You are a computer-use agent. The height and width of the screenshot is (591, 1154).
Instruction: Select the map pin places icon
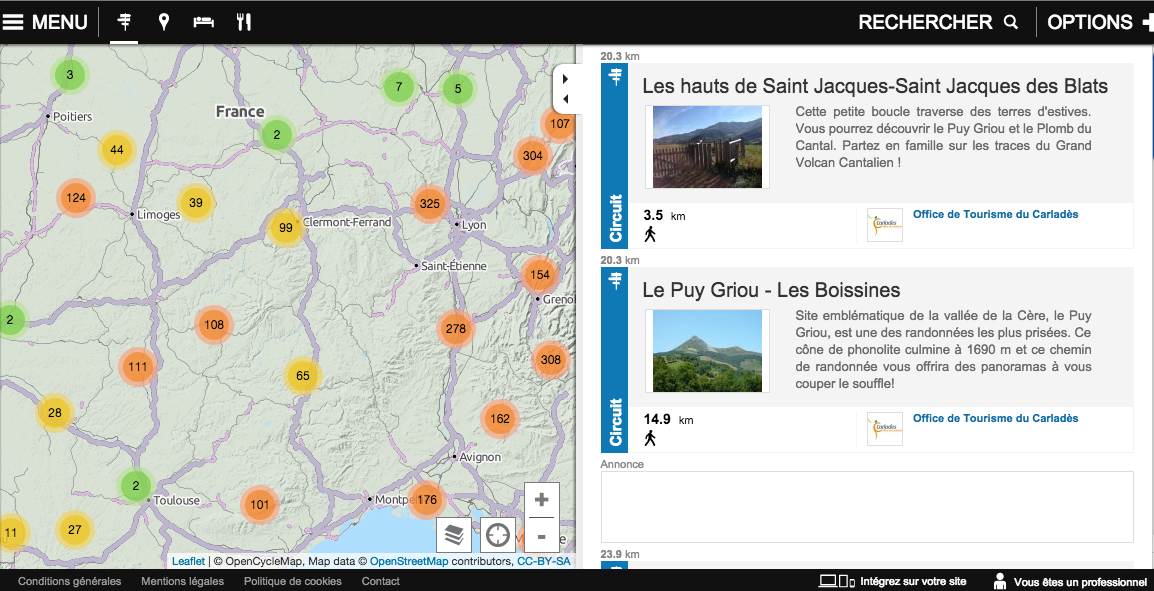click(x=164, y=22)
